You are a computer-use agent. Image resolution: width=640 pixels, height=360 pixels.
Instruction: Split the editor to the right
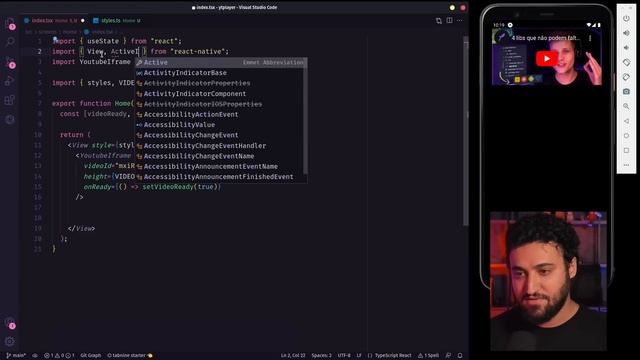[x=449, y=20]
